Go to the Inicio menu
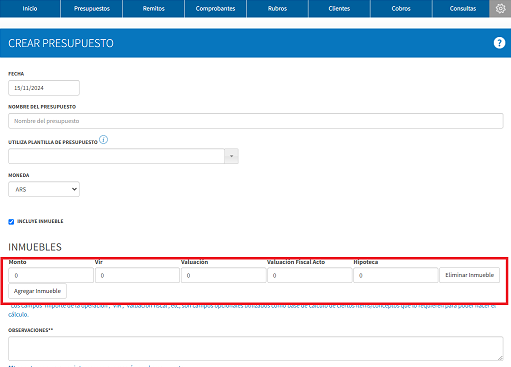The width and height of the screenshot is (511, 367). (x=30, y=8)
